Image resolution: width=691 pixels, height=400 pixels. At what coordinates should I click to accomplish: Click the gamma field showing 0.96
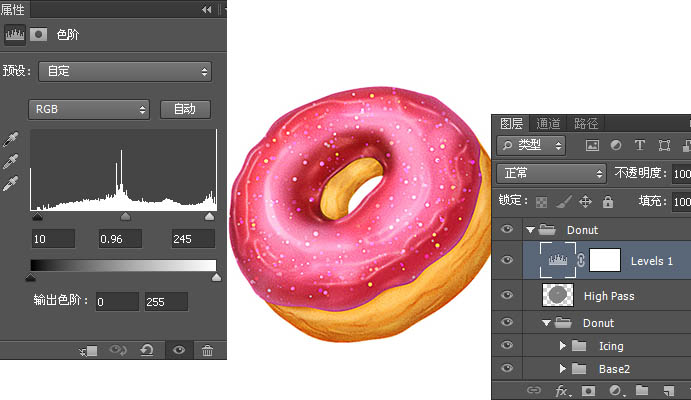click(120, 239)
